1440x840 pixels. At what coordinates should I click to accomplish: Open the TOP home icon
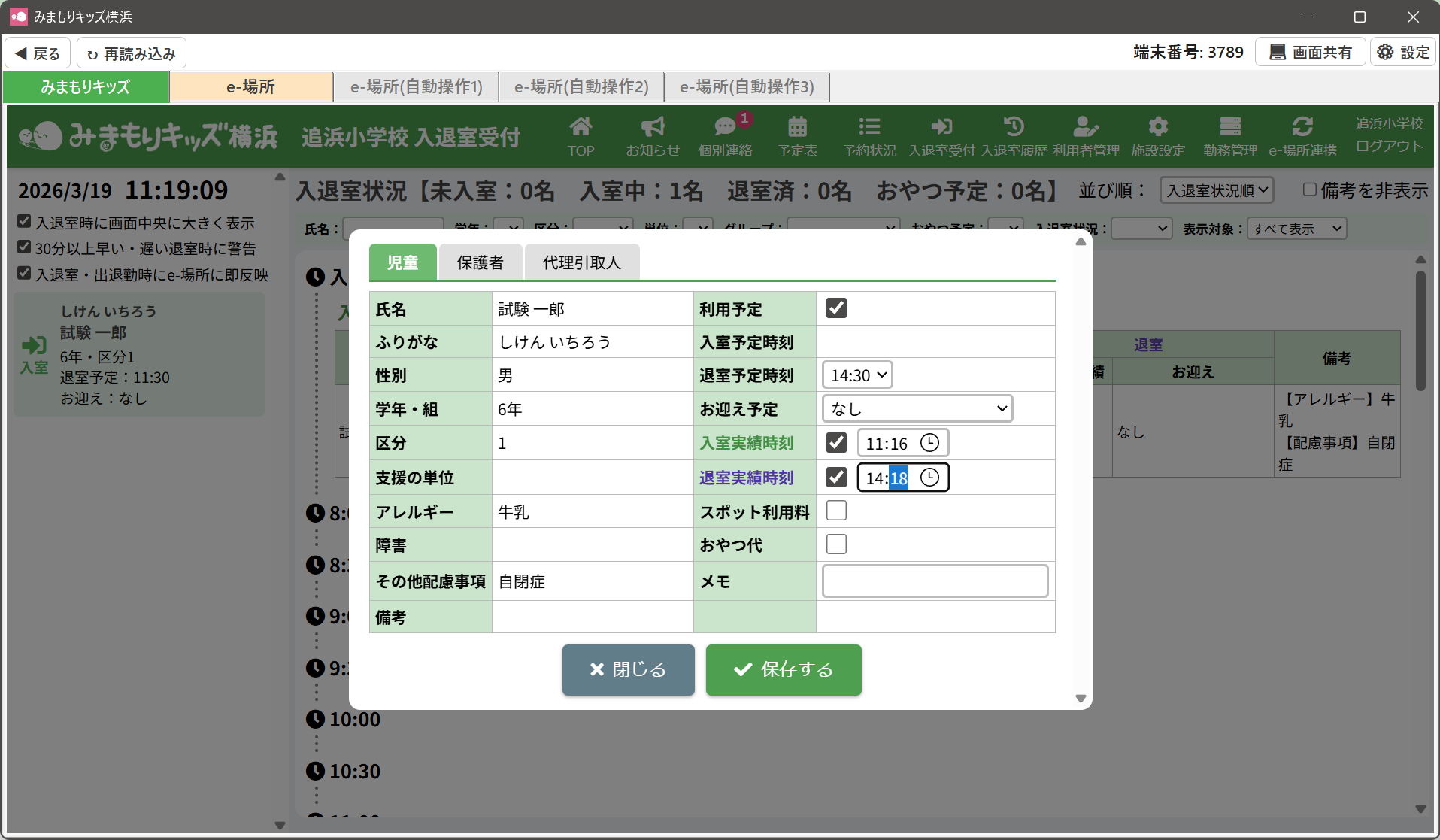pyautogui.click(x=581, y=136)
